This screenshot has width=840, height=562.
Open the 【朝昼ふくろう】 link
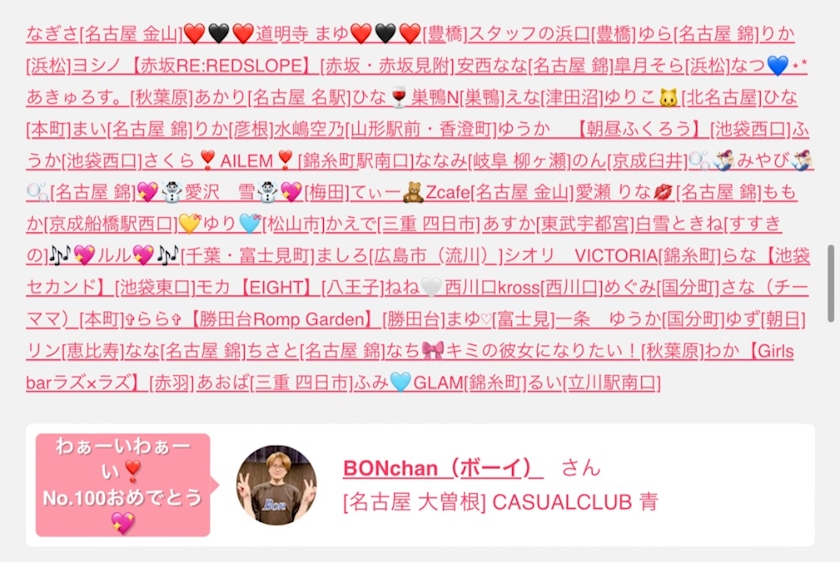click(641, 129)
